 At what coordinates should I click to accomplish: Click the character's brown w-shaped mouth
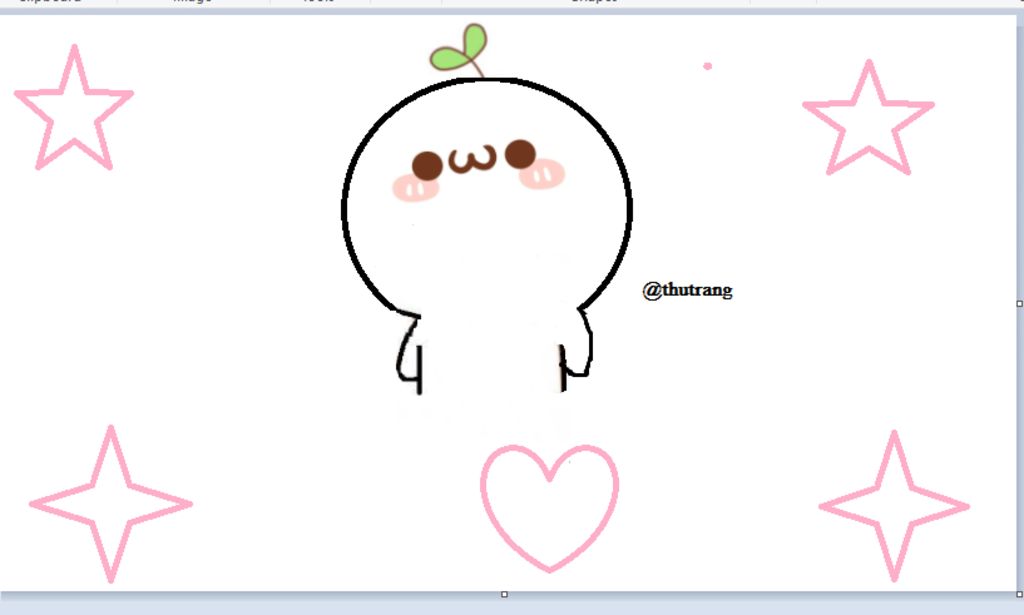(473, 160)
